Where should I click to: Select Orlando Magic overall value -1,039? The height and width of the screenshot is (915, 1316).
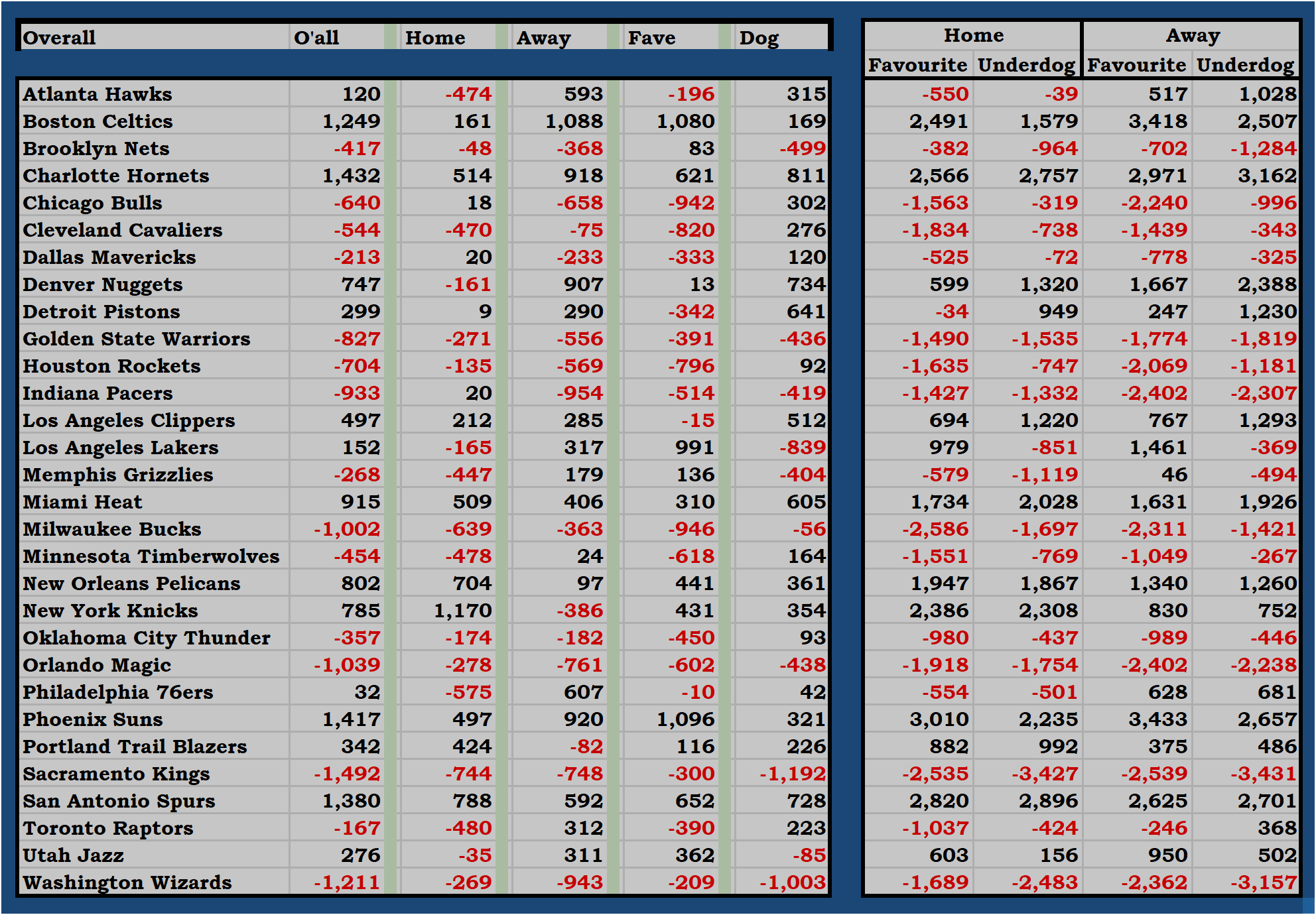pos(347,665)
